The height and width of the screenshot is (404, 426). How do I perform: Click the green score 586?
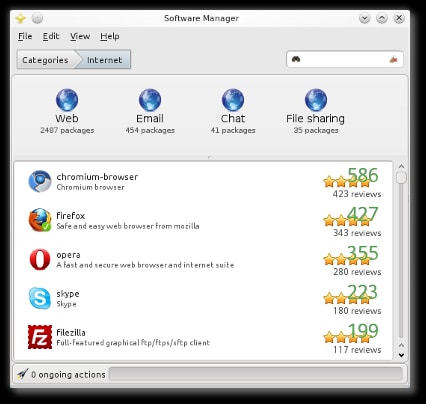tap(363, 175)
